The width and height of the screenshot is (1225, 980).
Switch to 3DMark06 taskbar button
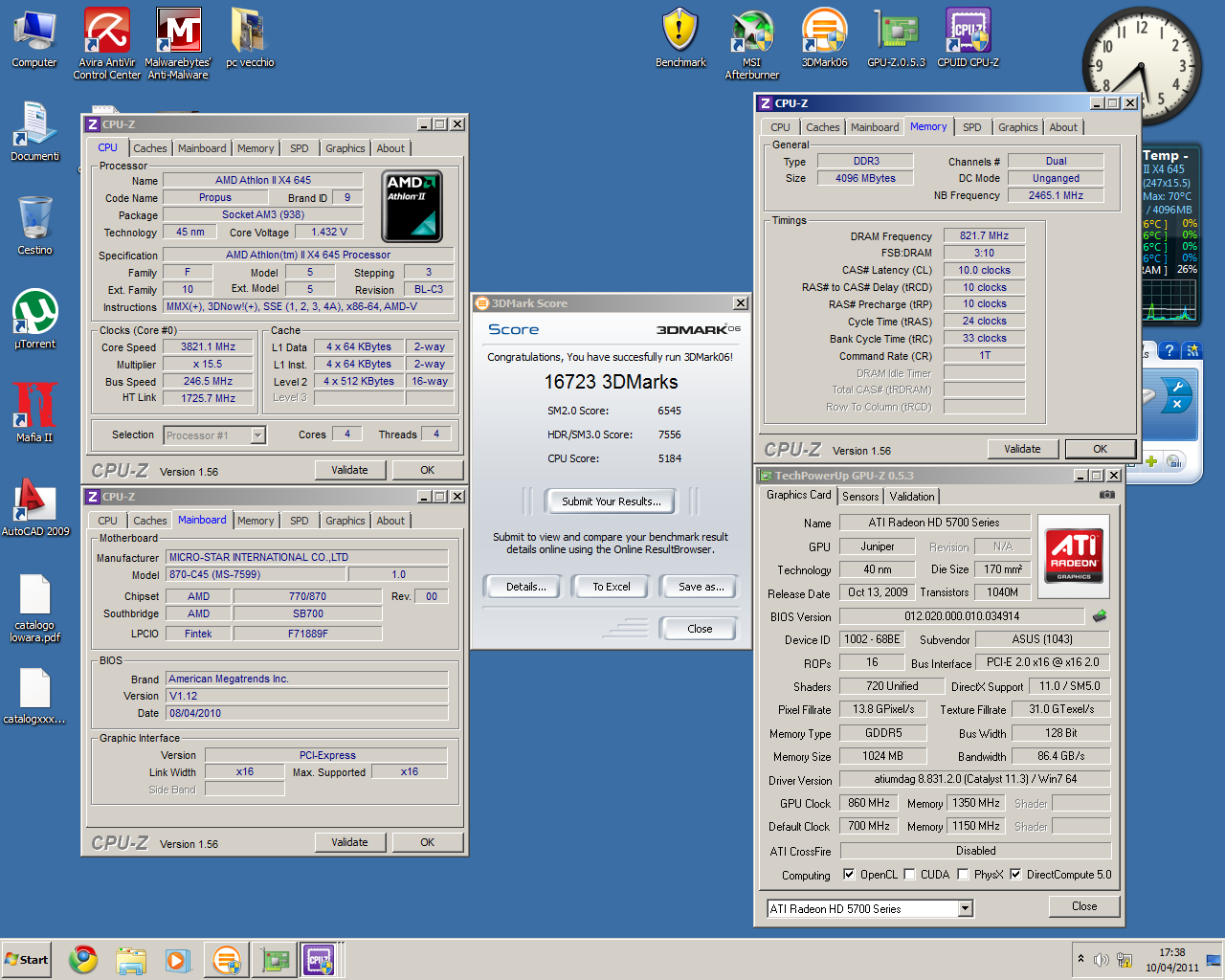coord(227,959)
